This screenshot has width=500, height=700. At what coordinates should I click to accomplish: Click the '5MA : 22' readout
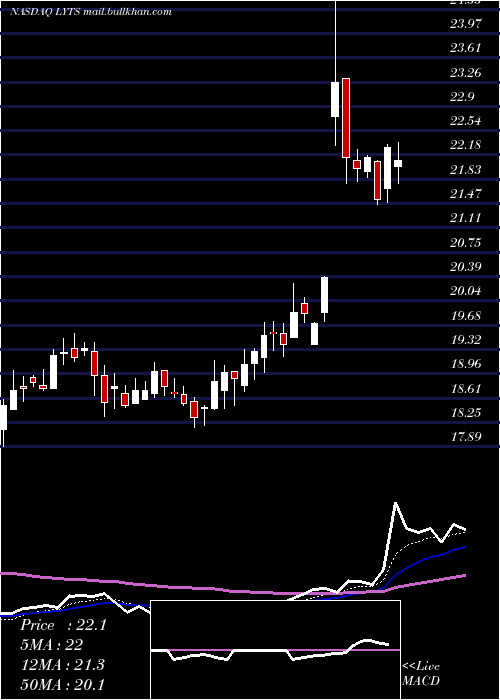[52, 645]
